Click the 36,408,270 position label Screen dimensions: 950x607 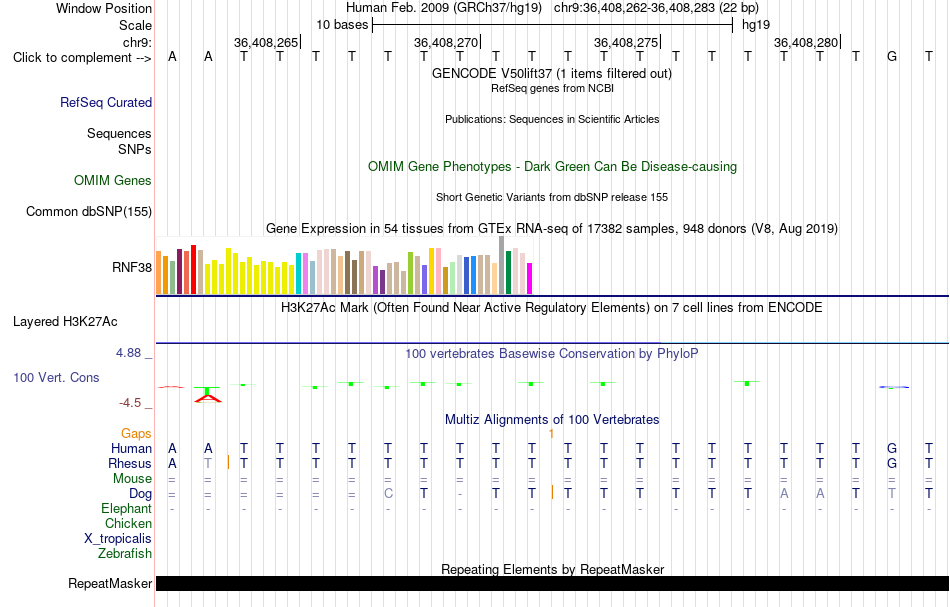(446, 42)
